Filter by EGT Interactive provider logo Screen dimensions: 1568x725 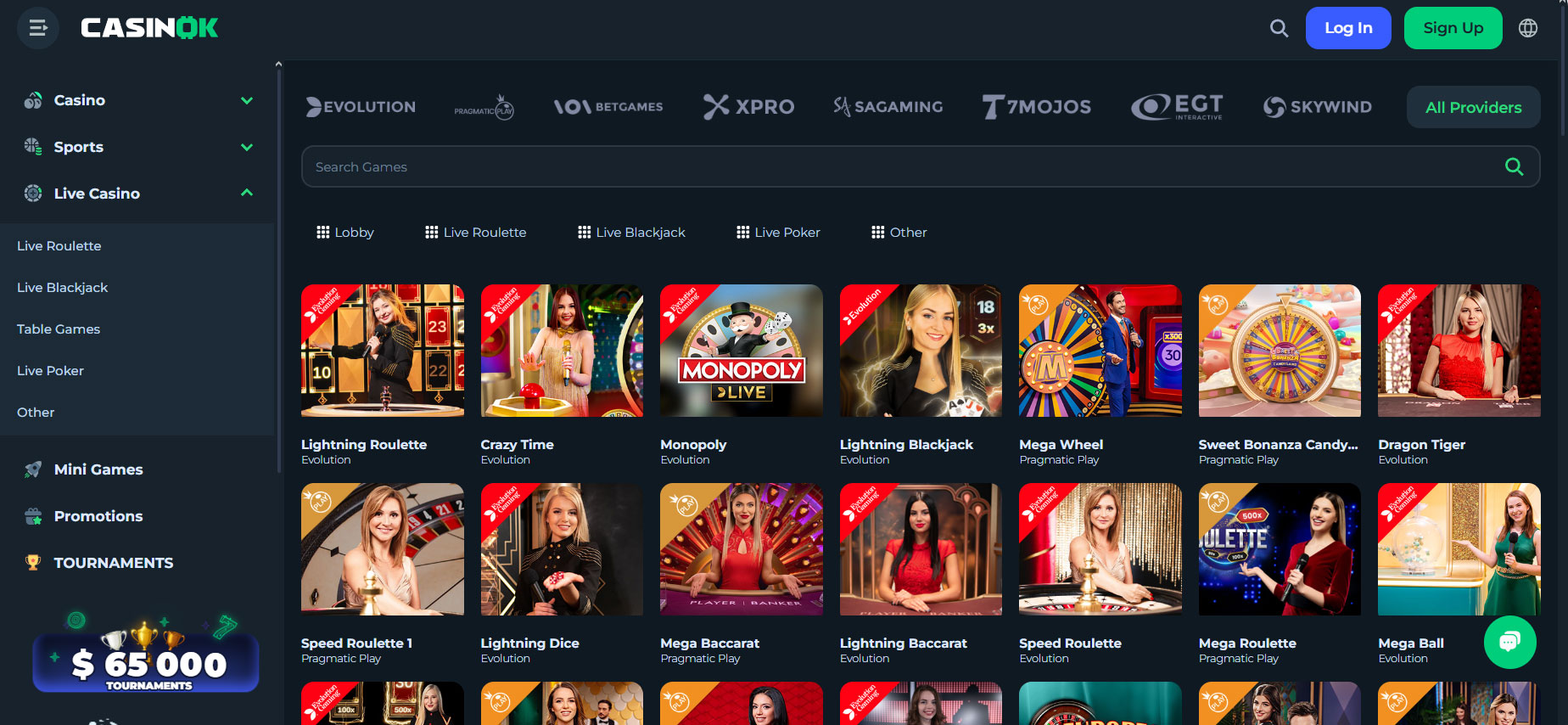[x=1177, y=107]
